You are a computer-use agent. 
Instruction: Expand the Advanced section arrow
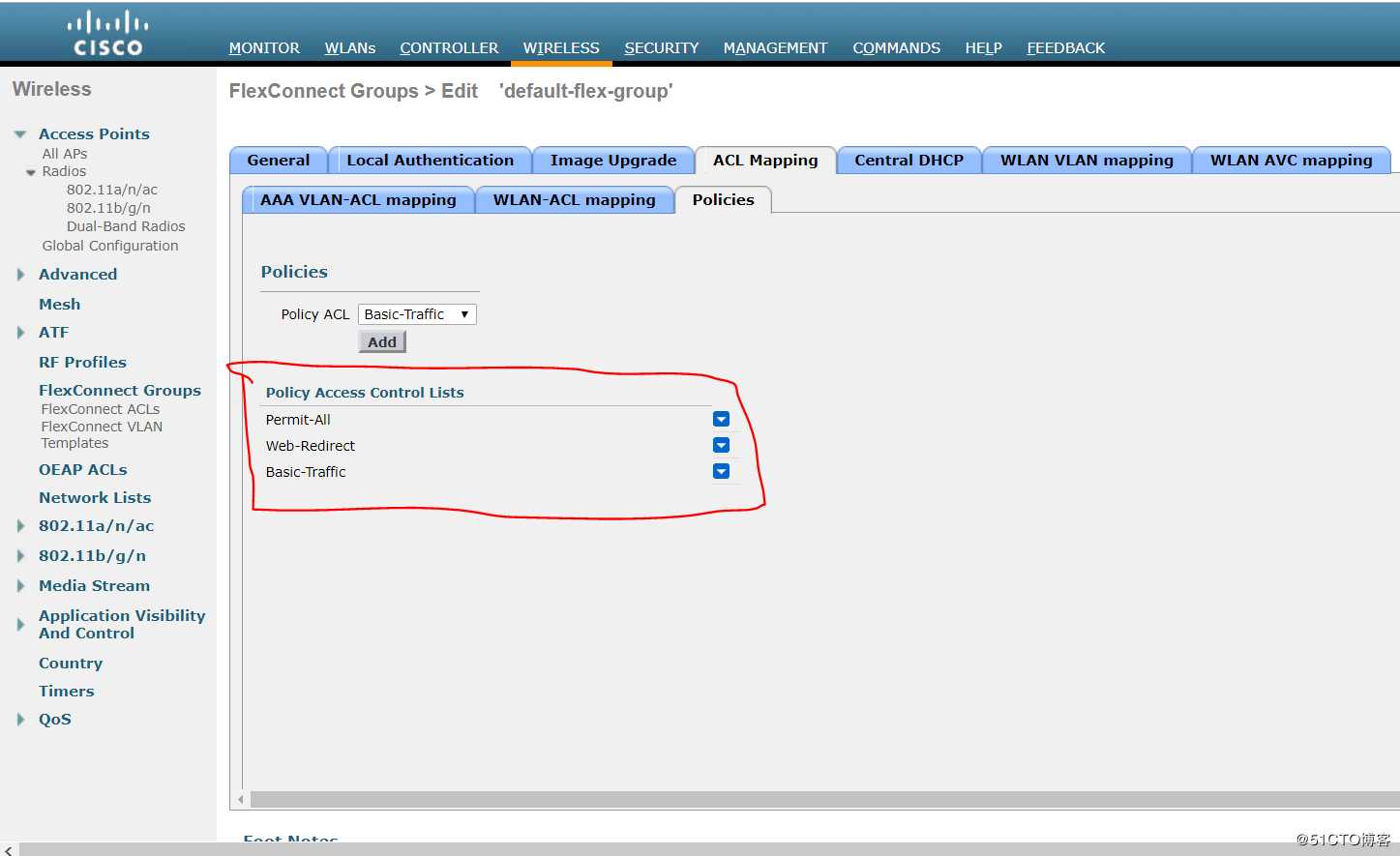20,275
